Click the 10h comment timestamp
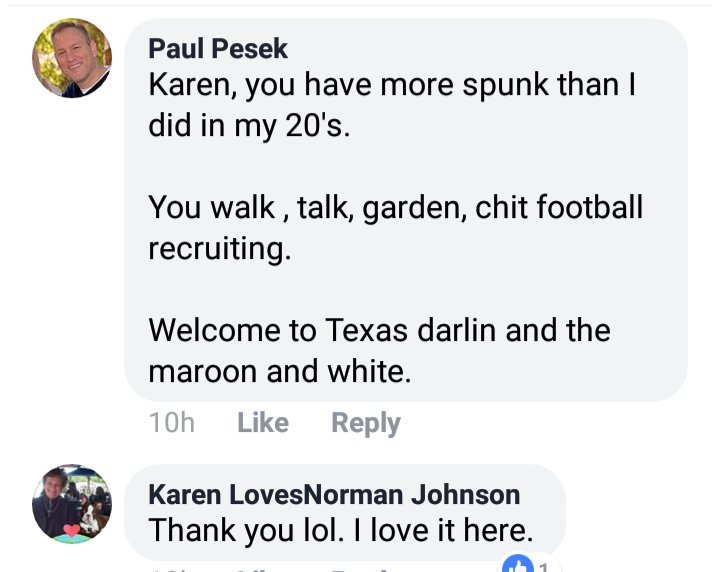Viewport: 720px width, 572px height. (171, 423)
